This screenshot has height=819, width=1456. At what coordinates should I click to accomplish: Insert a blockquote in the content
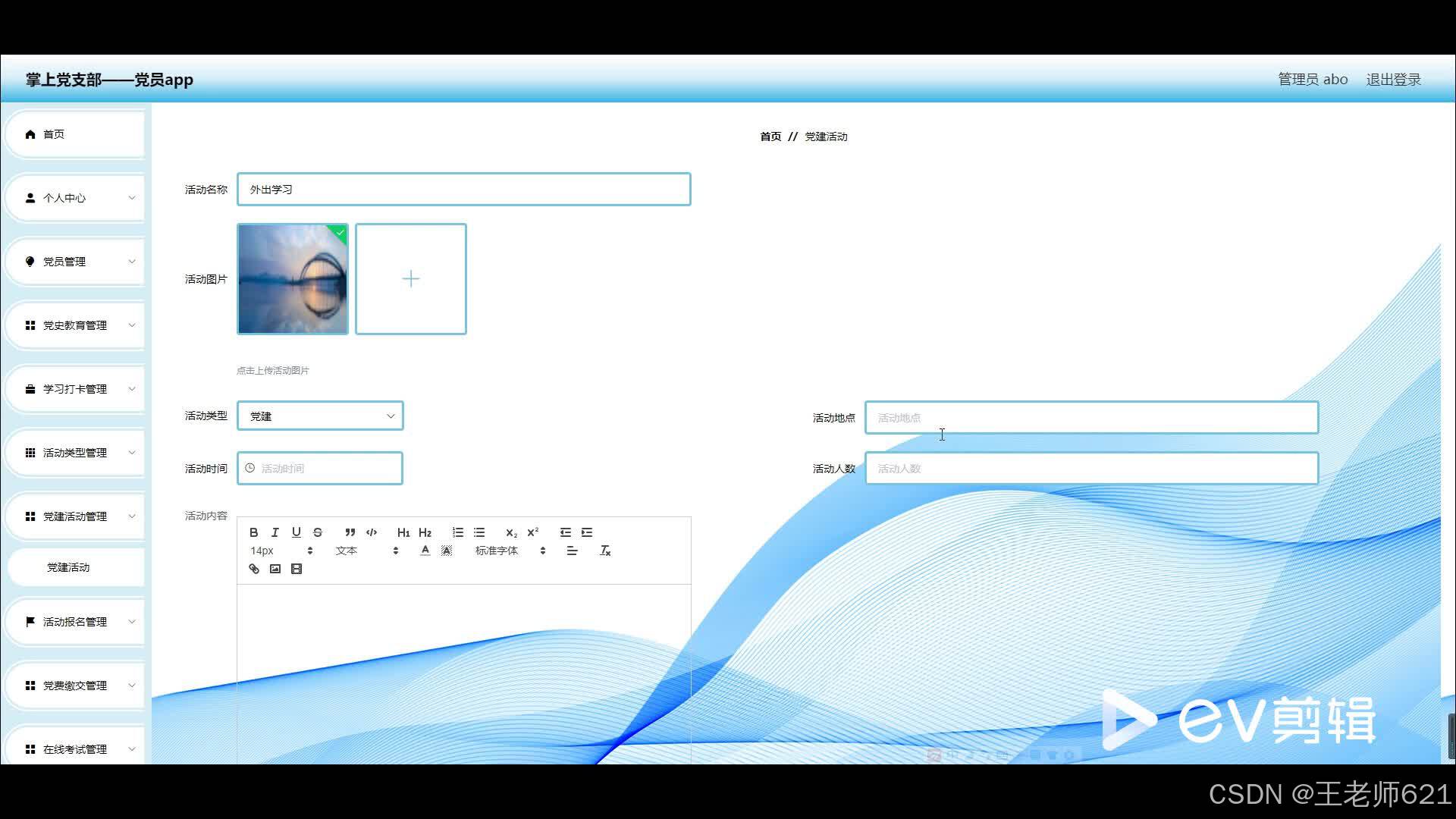[350, 532]
